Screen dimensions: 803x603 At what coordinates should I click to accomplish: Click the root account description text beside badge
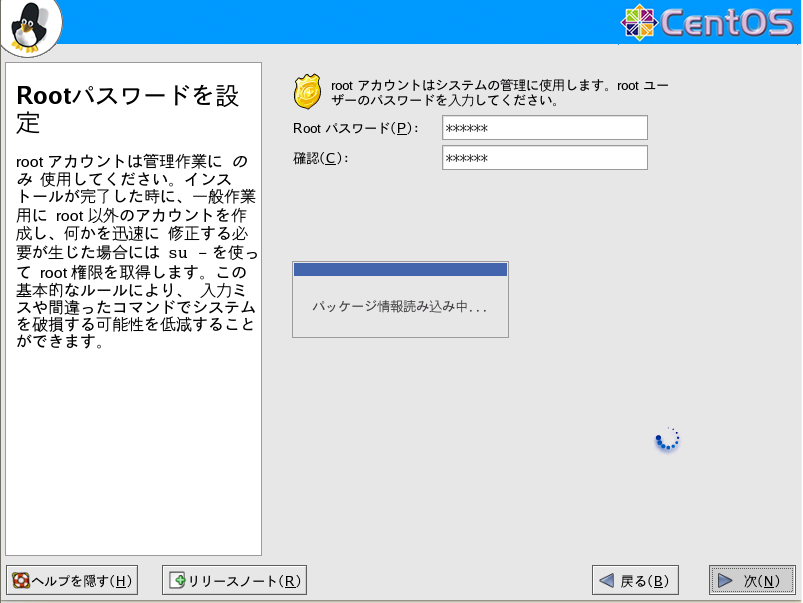500,93
